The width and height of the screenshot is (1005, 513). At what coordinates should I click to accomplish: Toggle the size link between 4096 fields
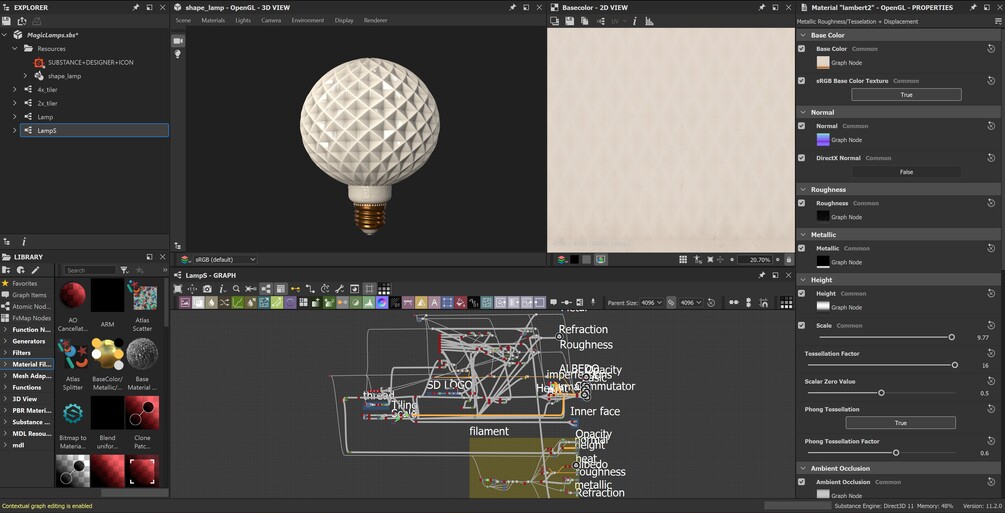point(671,303)
